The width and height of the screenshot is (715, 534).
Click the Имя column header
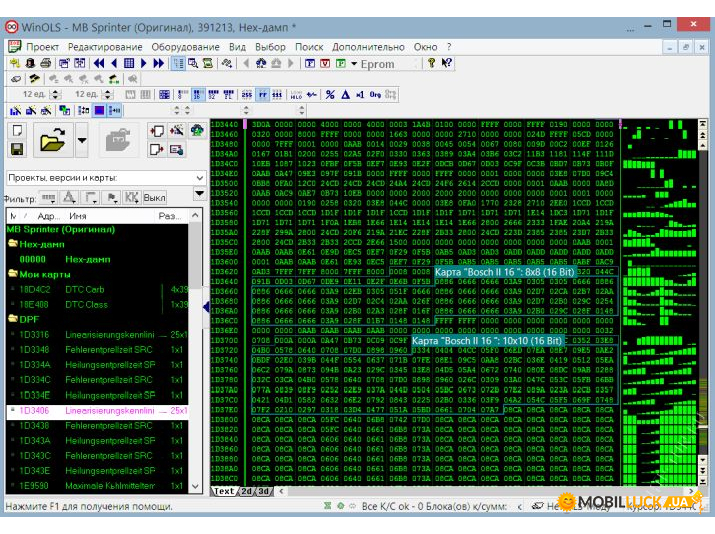click(78, 216)
